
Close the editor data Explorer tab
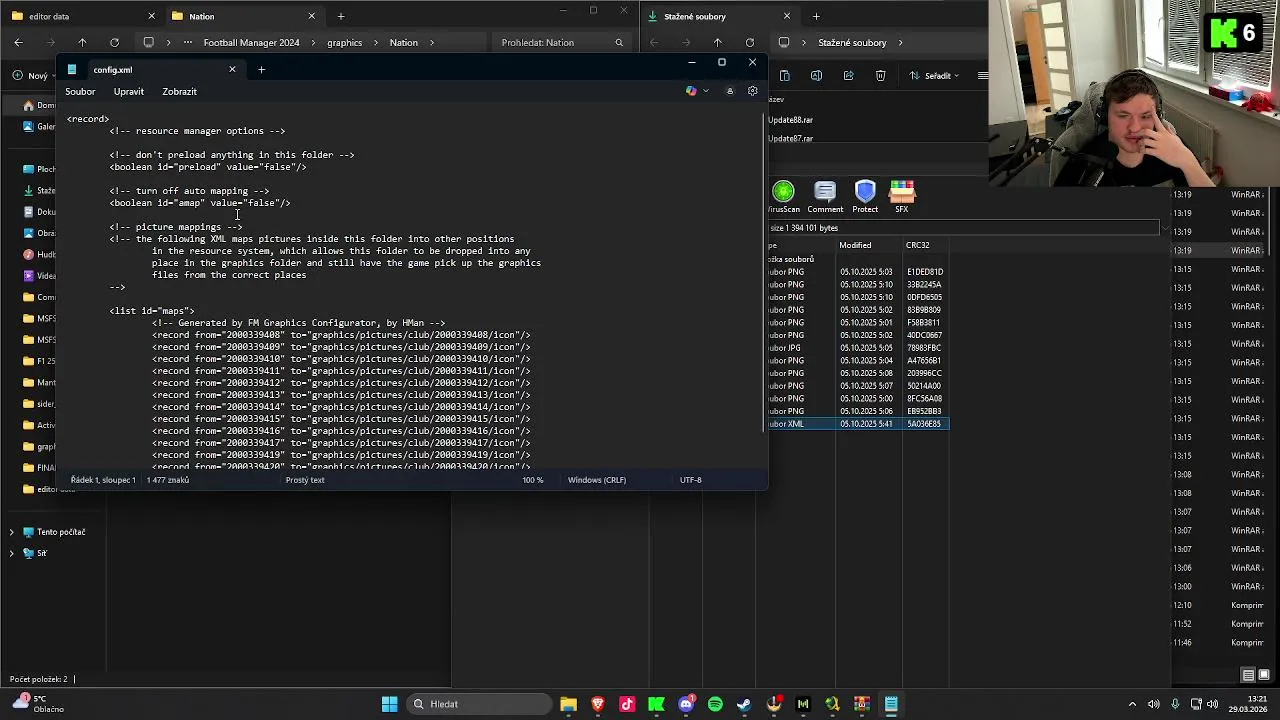point(152,16)
